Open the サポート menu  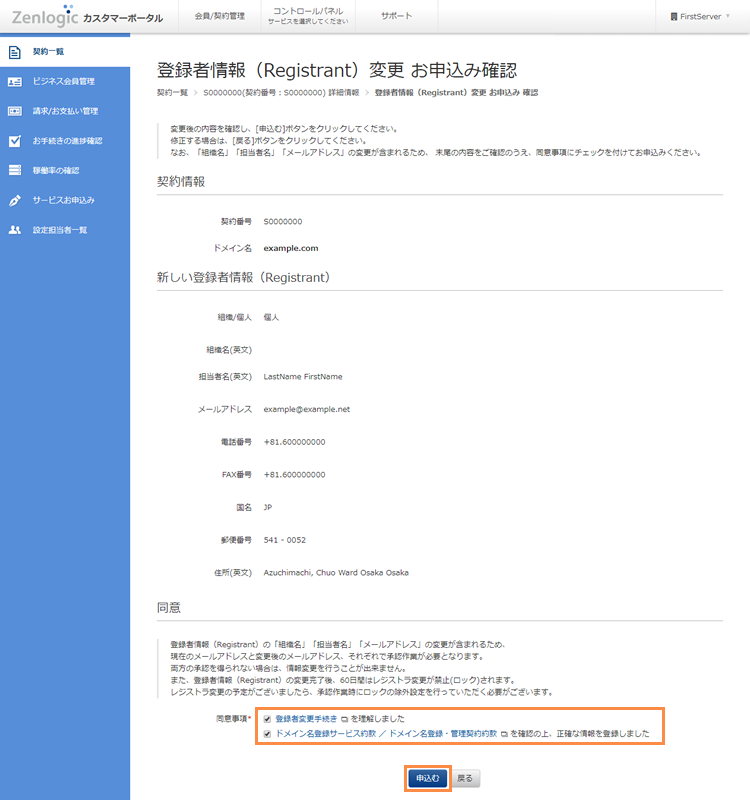pos(396,17)
